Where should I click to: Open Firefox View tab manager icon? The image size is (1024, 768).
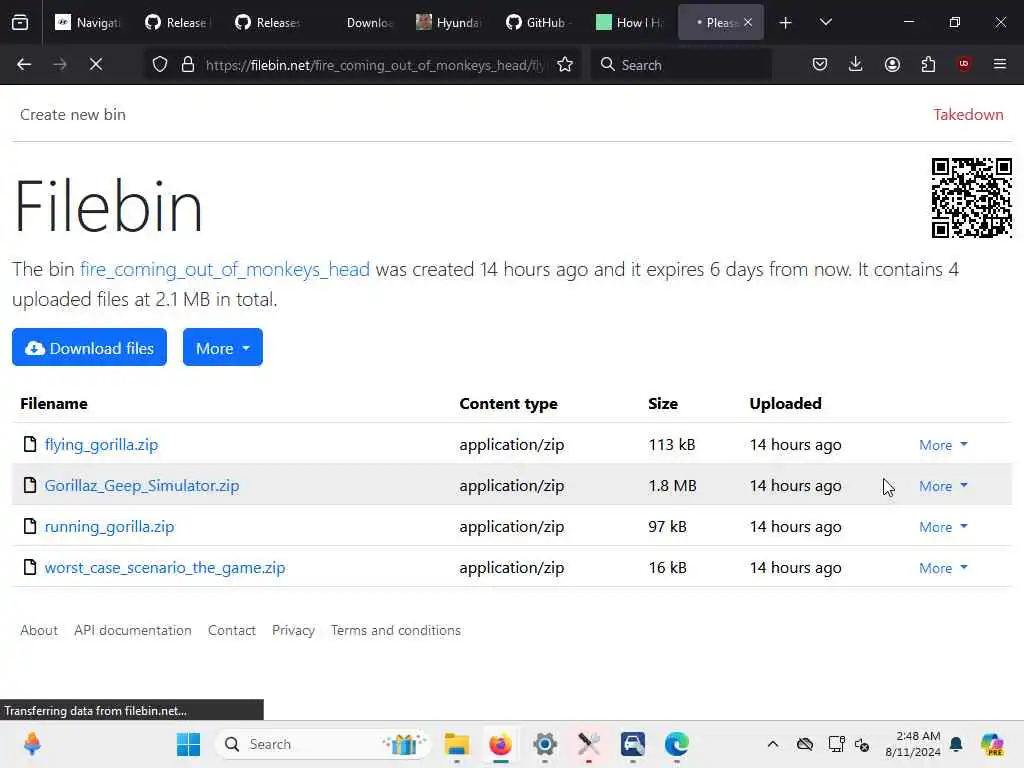(x=20, y=22)
